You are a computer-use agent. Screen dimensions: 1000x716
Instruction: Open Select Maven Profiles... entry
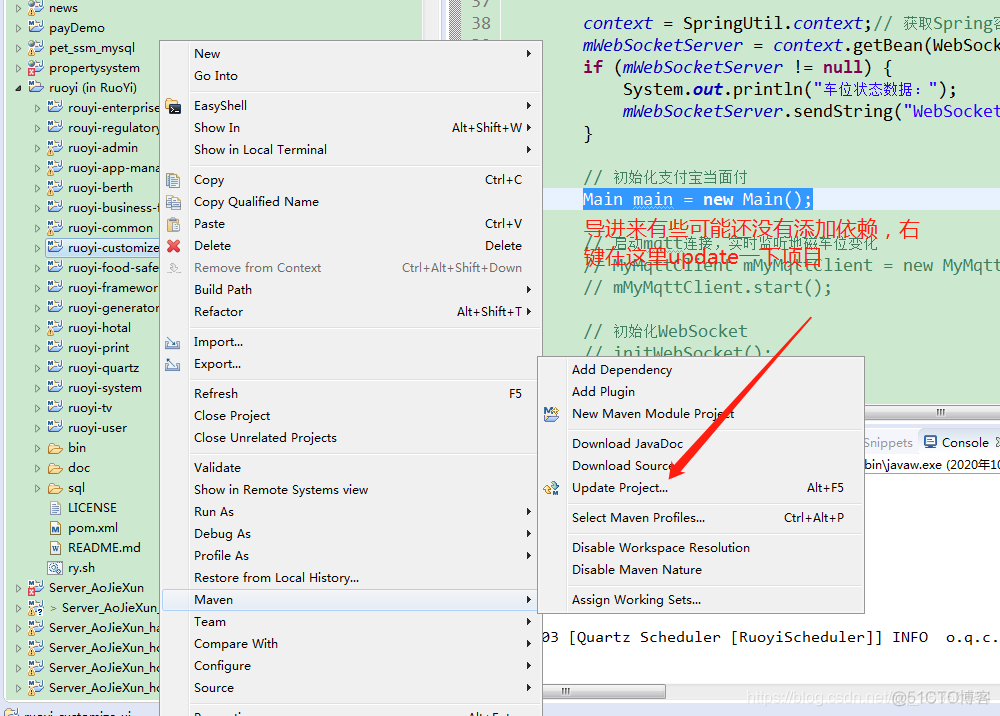tap(702, 518)
